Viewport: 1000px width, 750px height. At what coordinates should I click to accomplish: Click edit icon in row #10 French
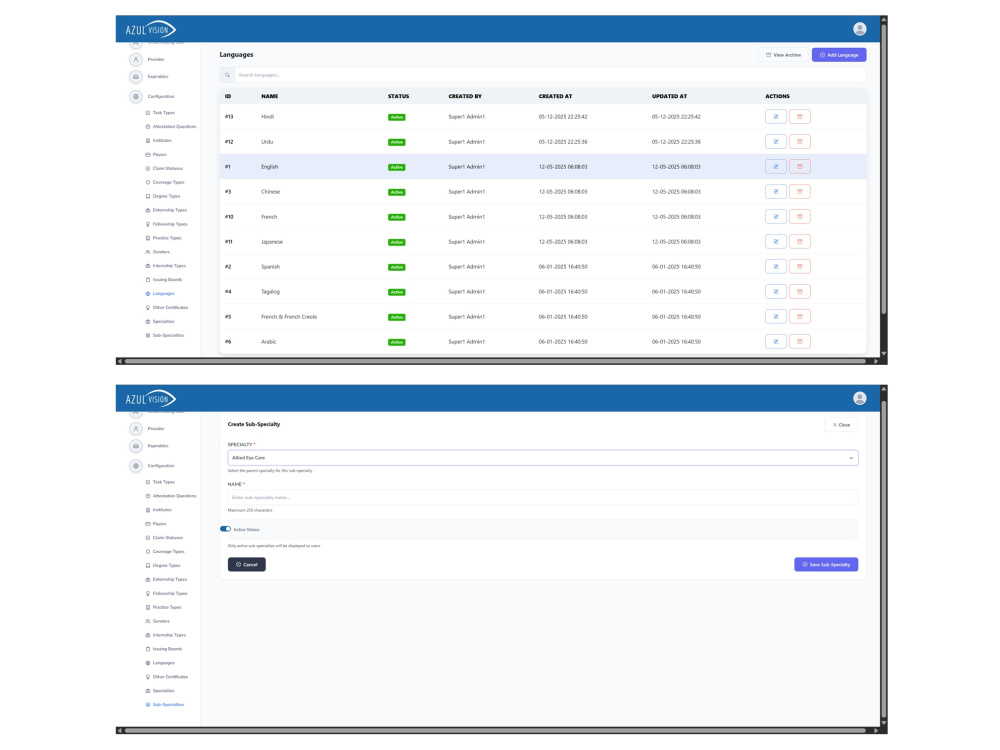pos(776,217)
